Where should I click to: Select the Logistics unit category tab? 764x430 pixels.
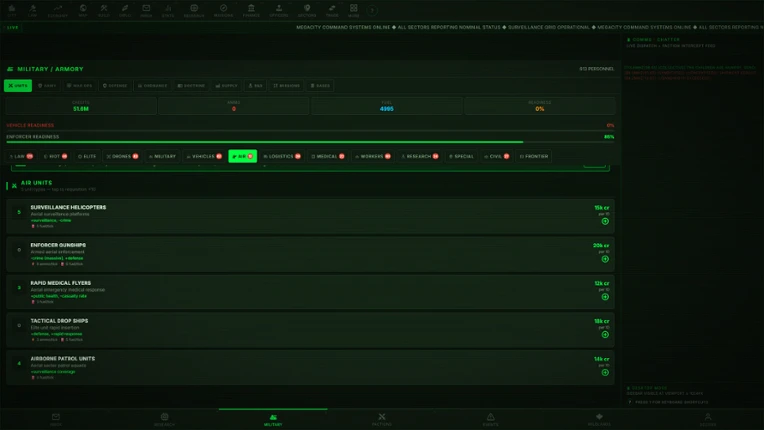tap(282, 156)
